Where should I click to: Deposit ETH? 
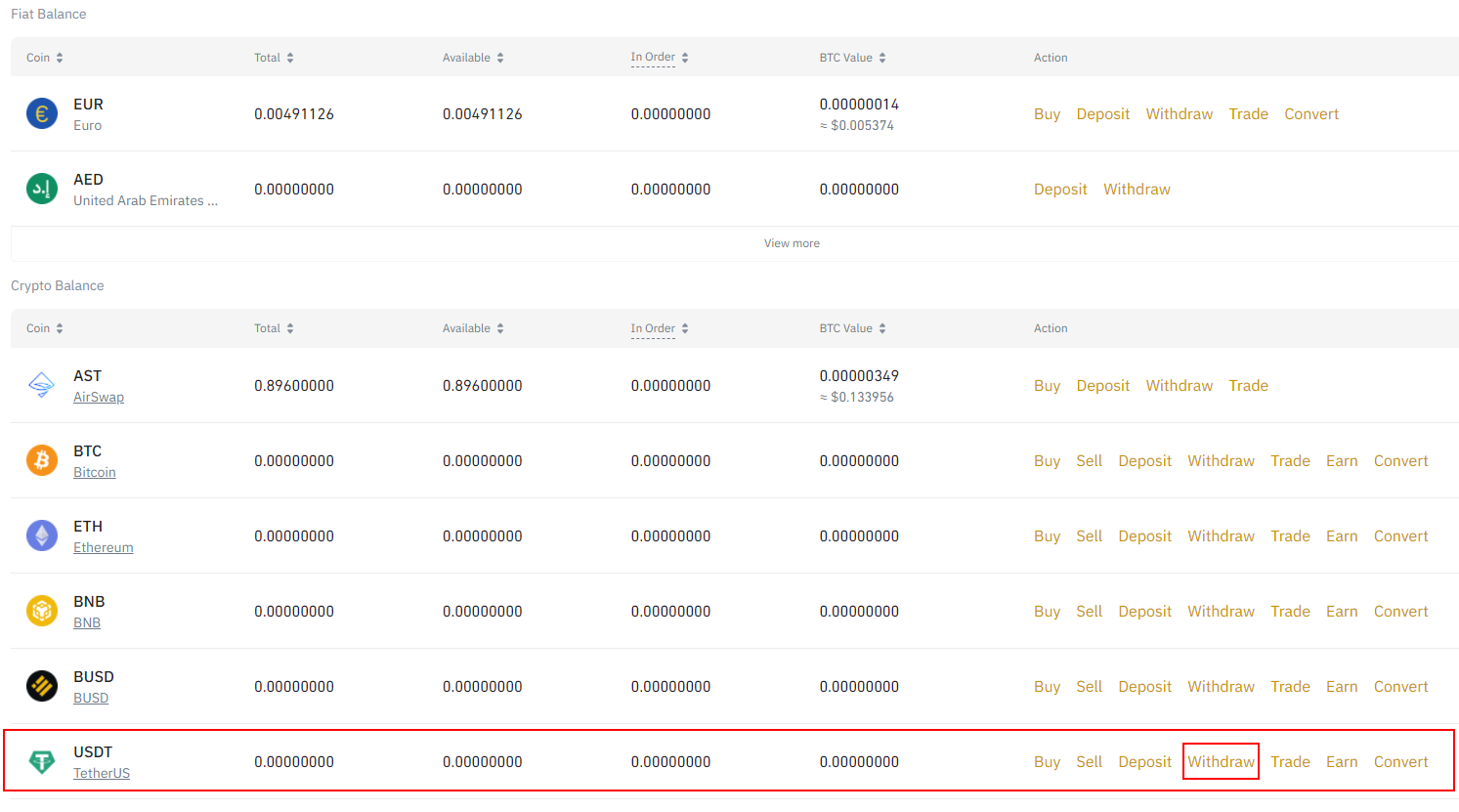click(1145, 536)
